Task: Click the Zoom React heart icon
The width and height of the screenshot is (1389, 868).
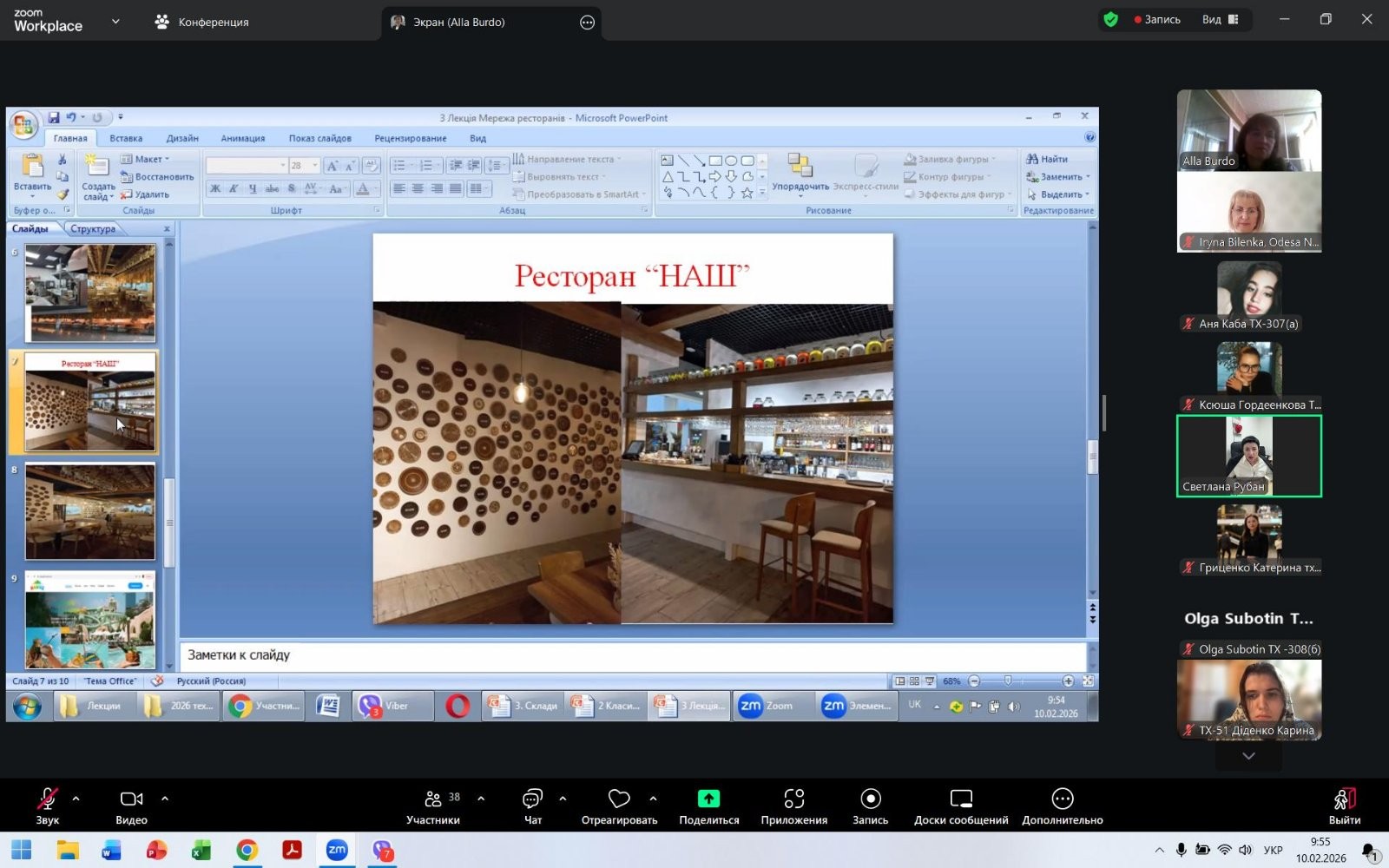Action: 618,799
